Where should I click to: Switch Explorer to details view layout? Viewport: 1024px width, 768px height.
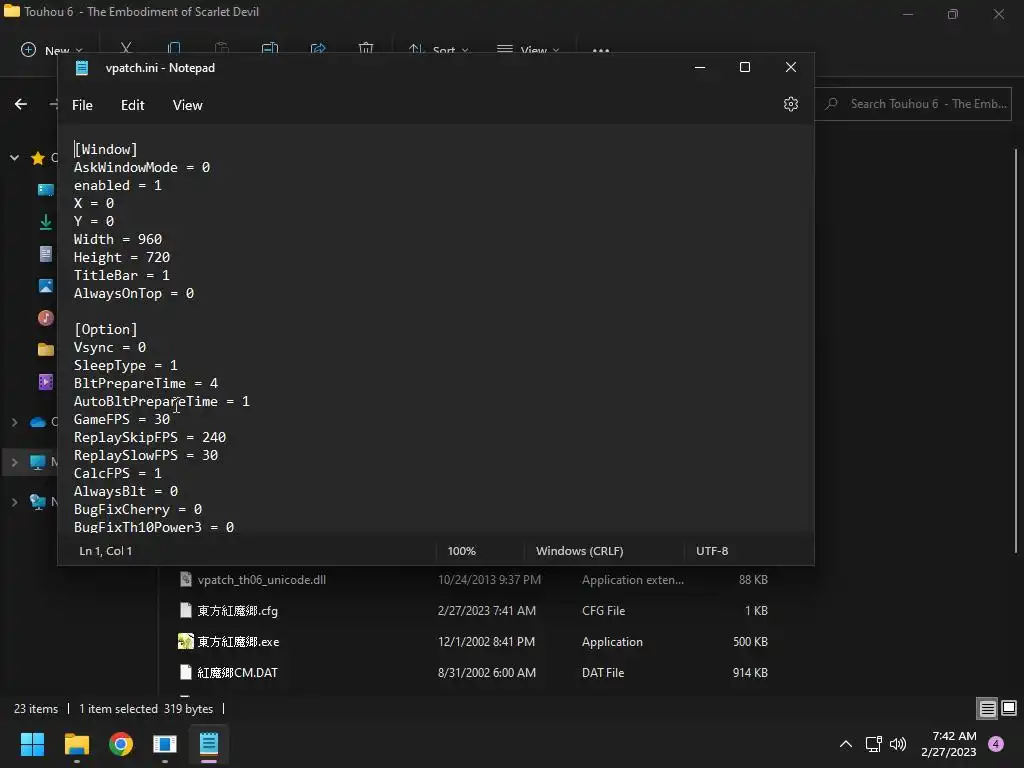(987, 709)
